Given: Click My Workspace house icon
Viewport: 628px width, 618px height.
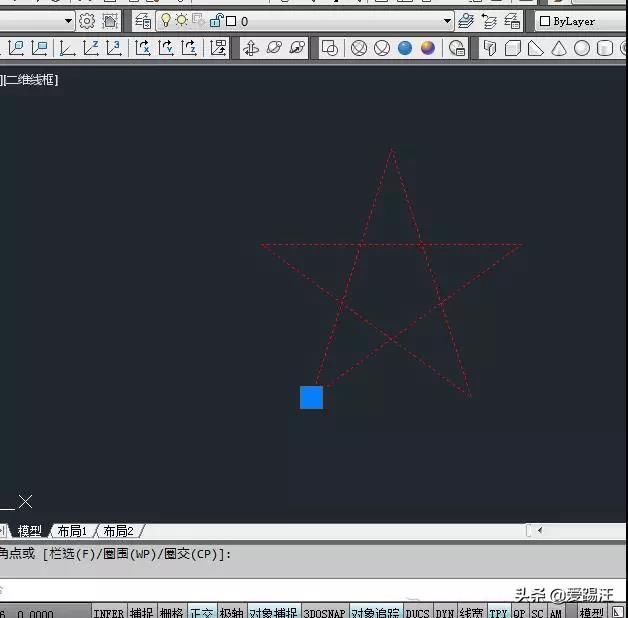Looking at the screenshot, I should [x=110, y=21].
